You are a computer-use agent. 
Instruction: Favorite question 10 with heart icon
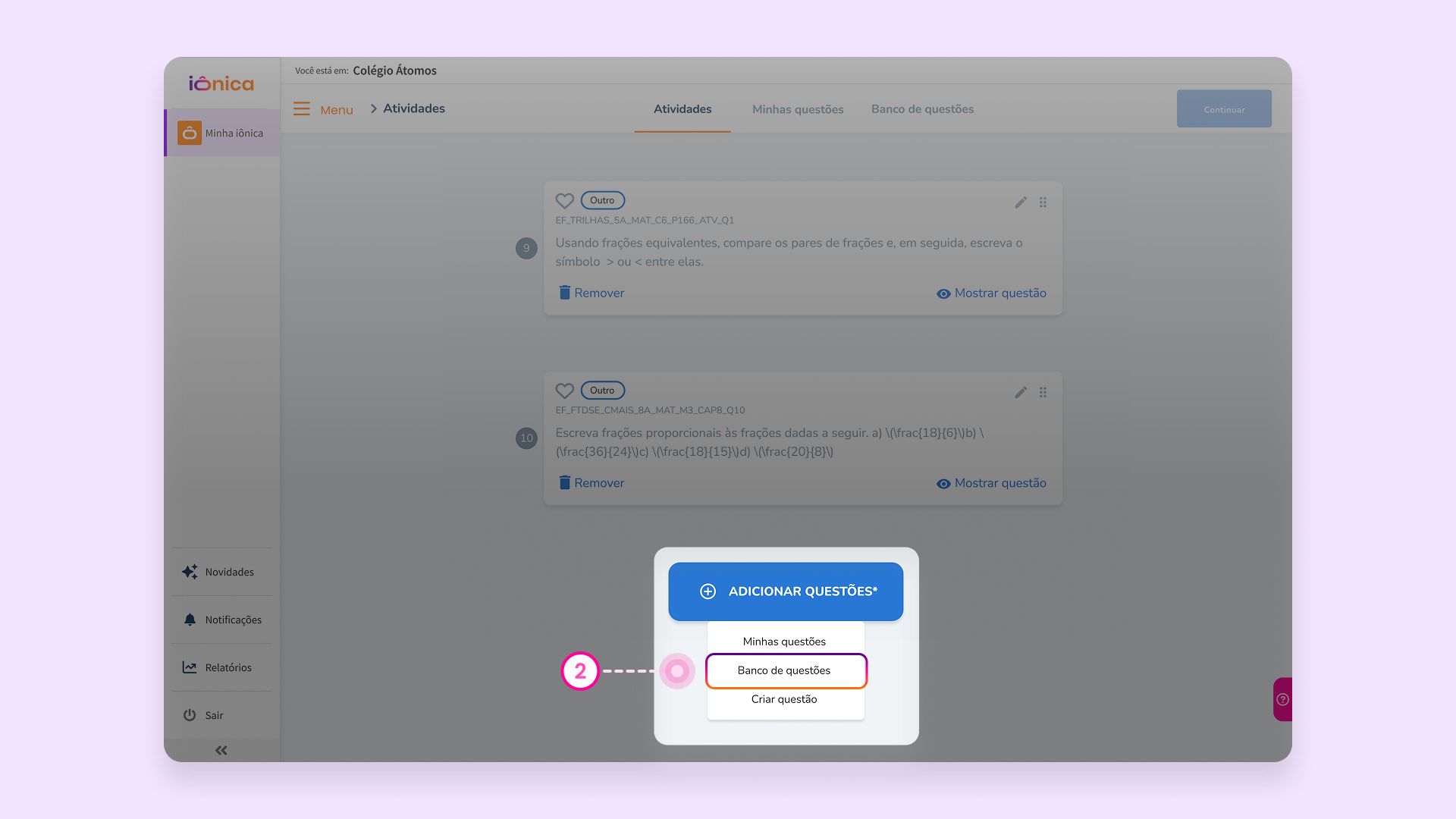pyautogui.click(x=564, y=391)
